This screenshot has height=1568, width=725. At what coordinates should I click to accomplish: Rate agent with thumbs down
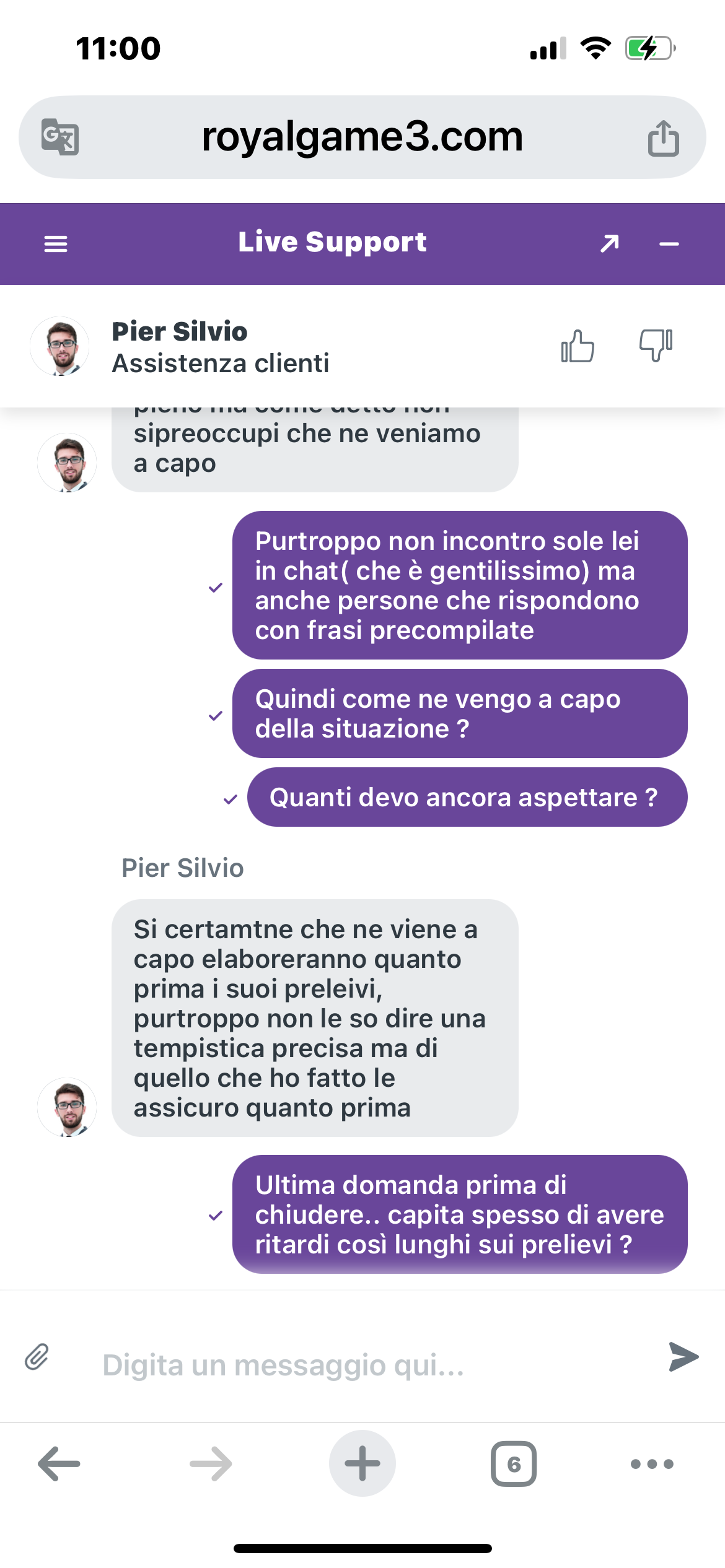click(x=656, y=346)
